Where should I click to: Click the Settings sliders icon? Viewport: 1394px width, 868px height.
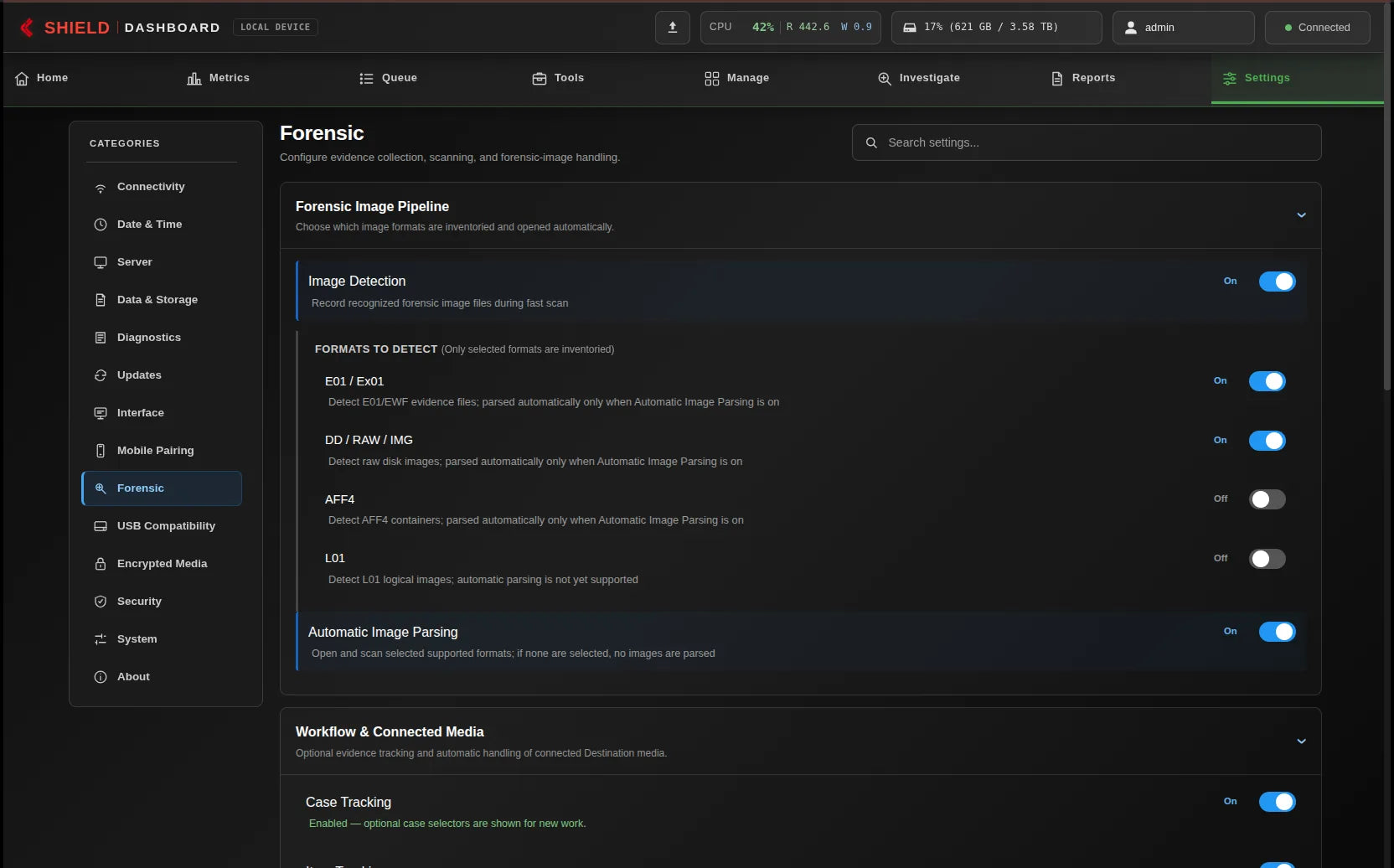pyautogui.click(x=1230, y=79)
